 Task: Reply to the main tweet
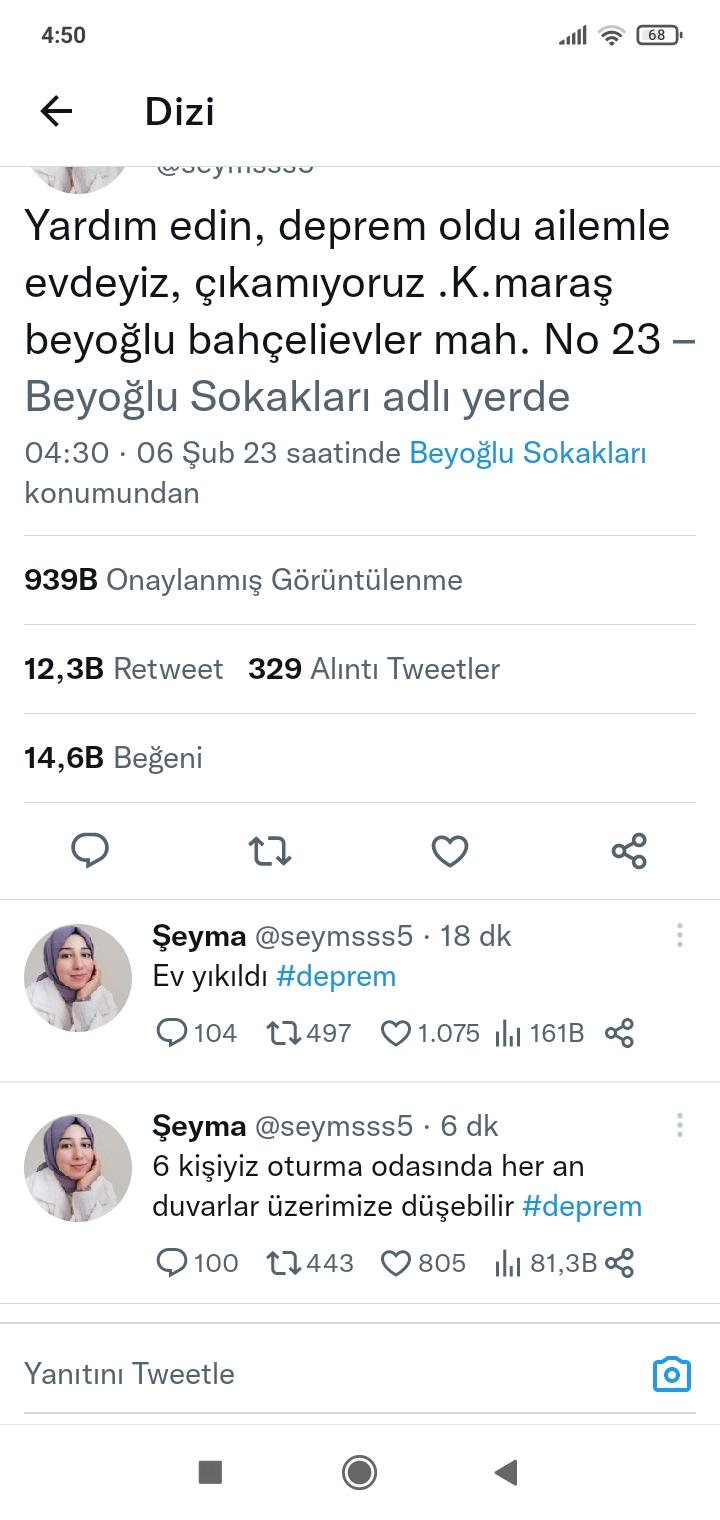click(x=90, y=851)
